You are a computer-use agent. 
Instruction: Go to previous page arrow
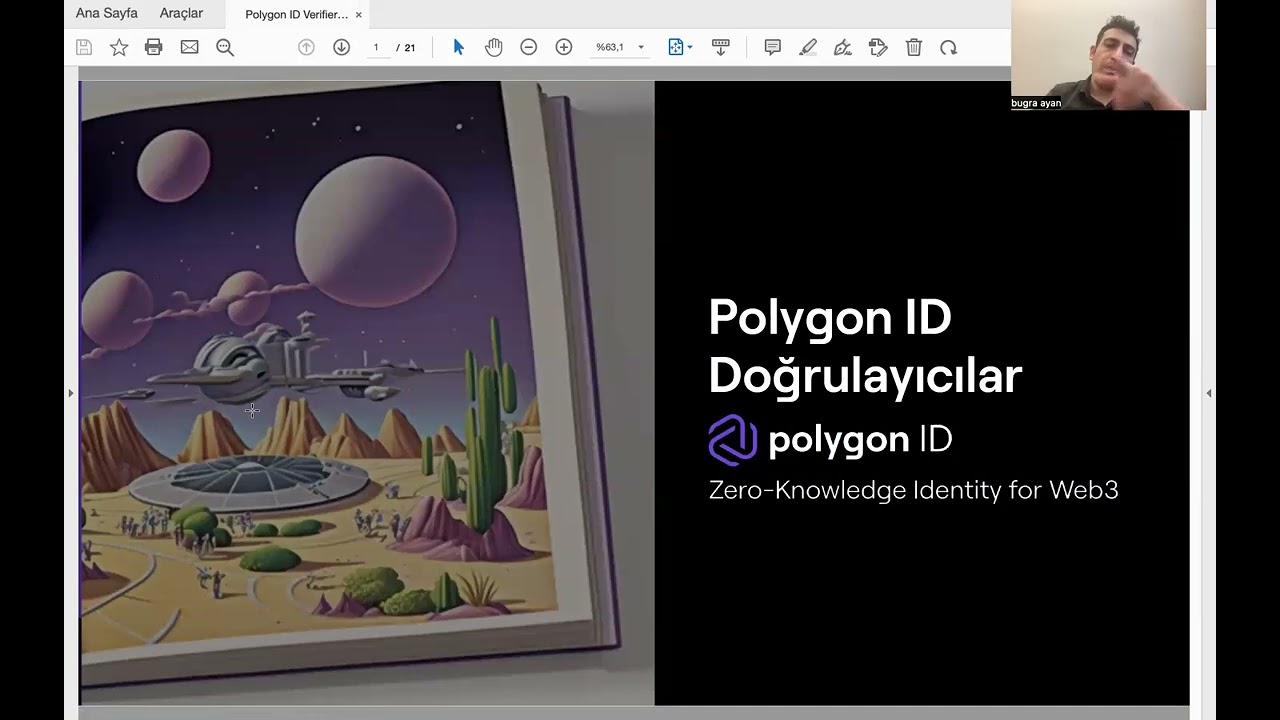(307, 47)
